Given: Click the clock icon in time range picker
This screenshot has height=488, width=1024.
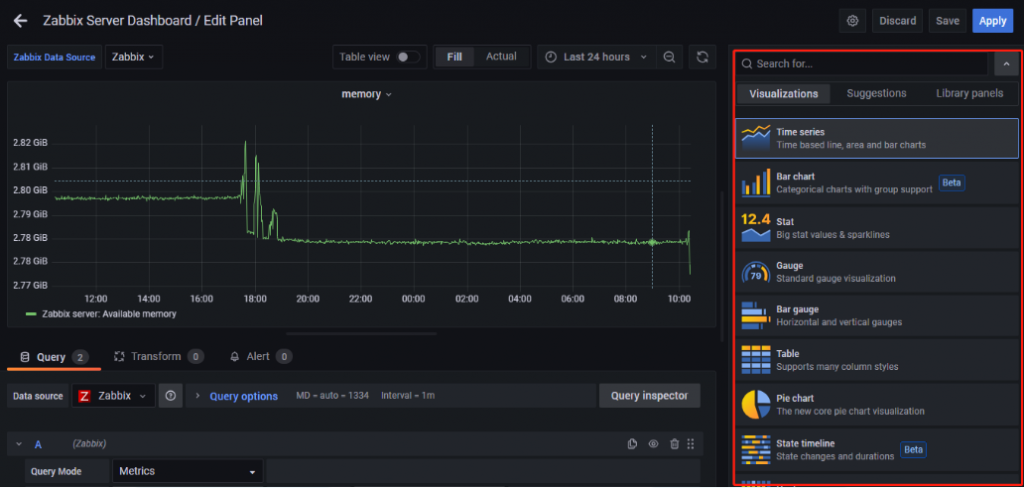Looking at the screenshot, I should click(x=551, y=57).
